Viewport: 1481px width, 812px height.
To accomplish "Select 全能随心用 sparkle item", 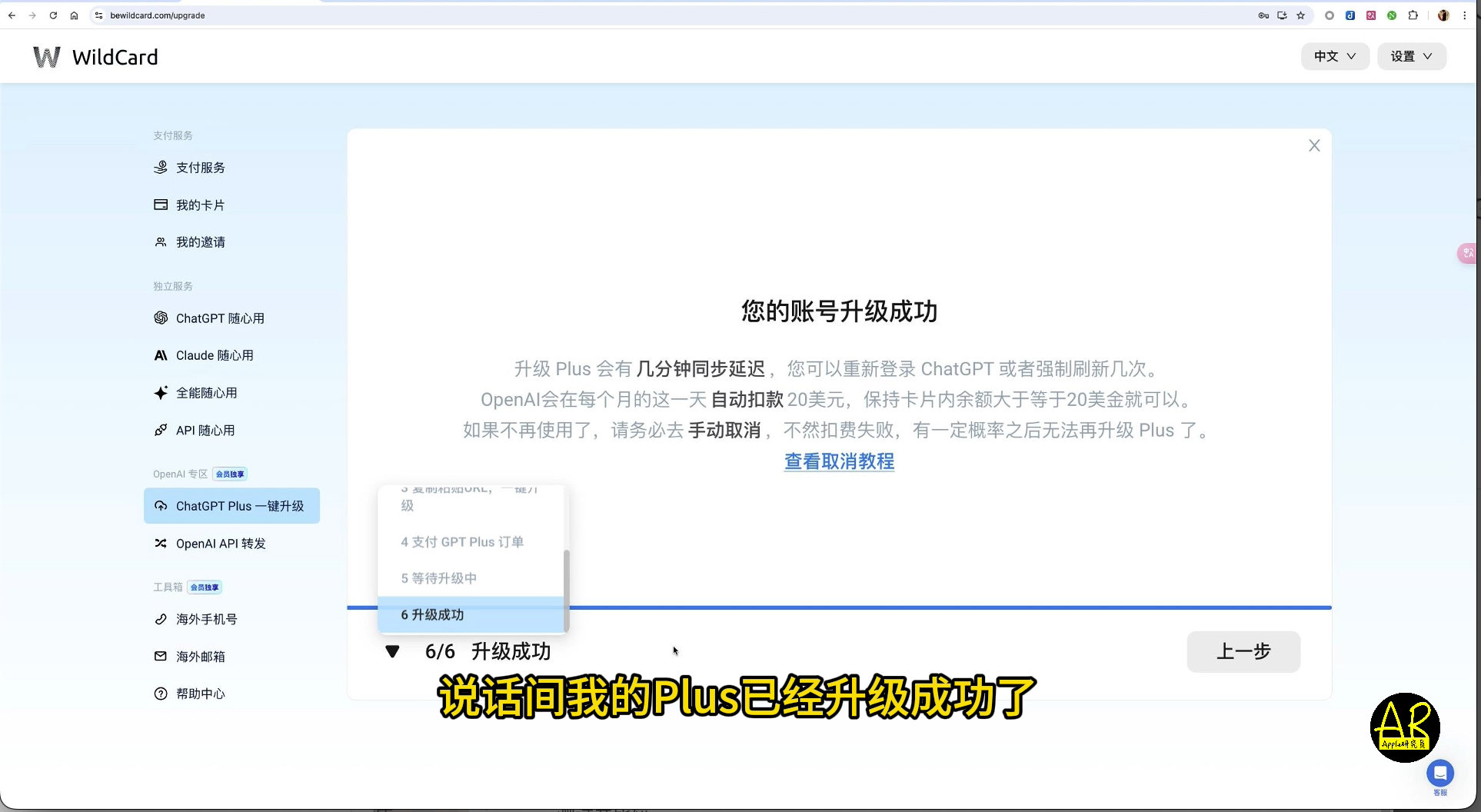I will (195, 393).
